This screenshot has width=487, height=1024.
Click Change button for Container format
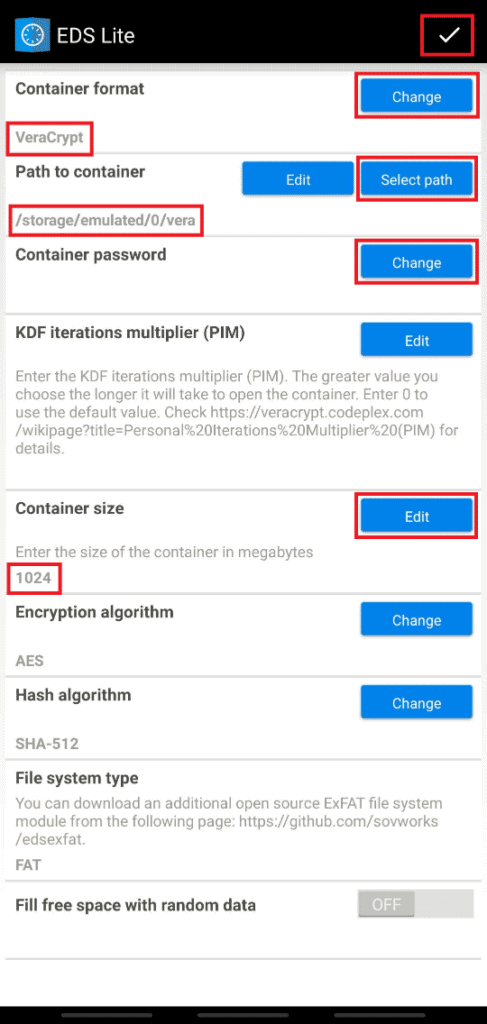(x=416, y=97)
